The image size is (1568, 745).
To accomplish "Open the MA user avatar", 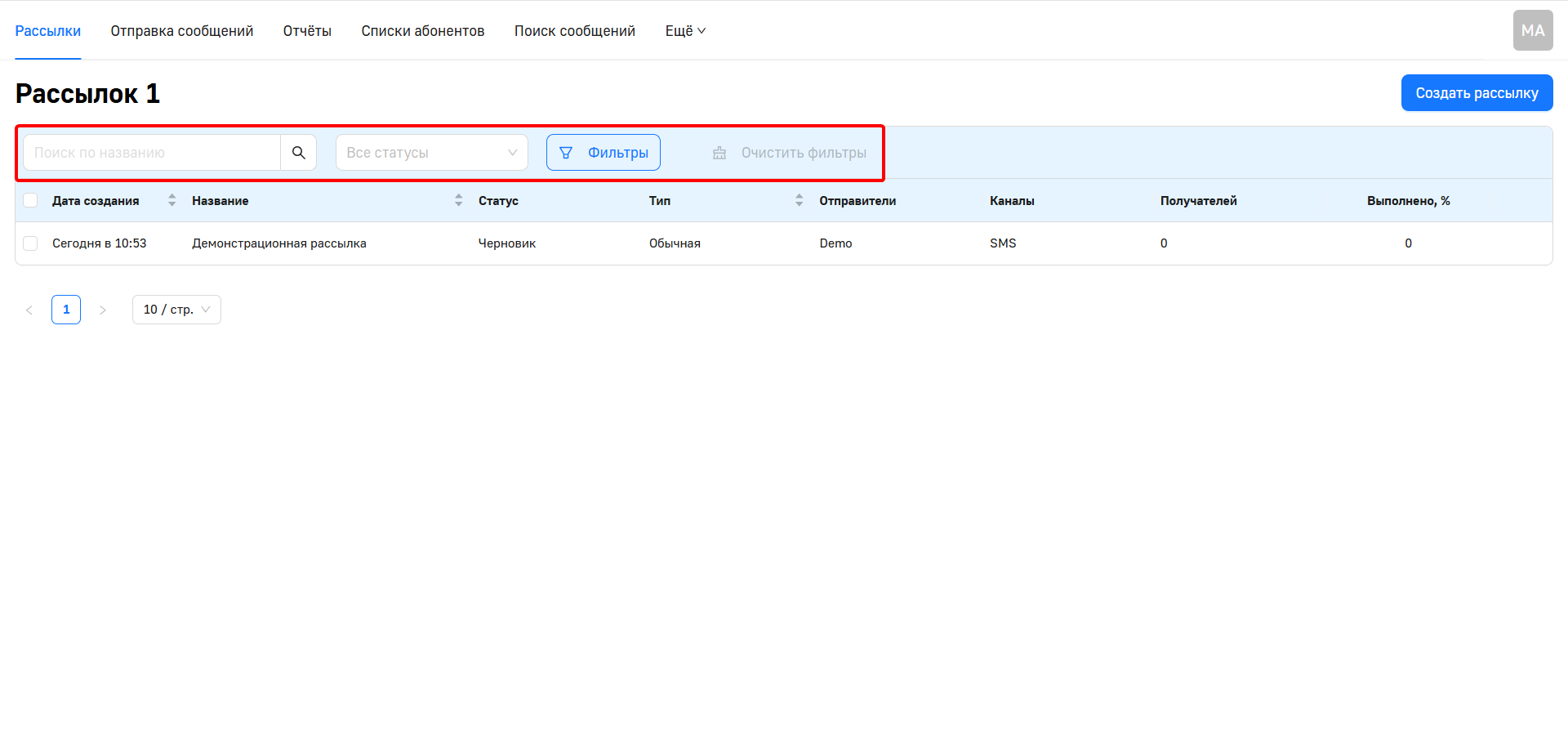I will 1532,31.
